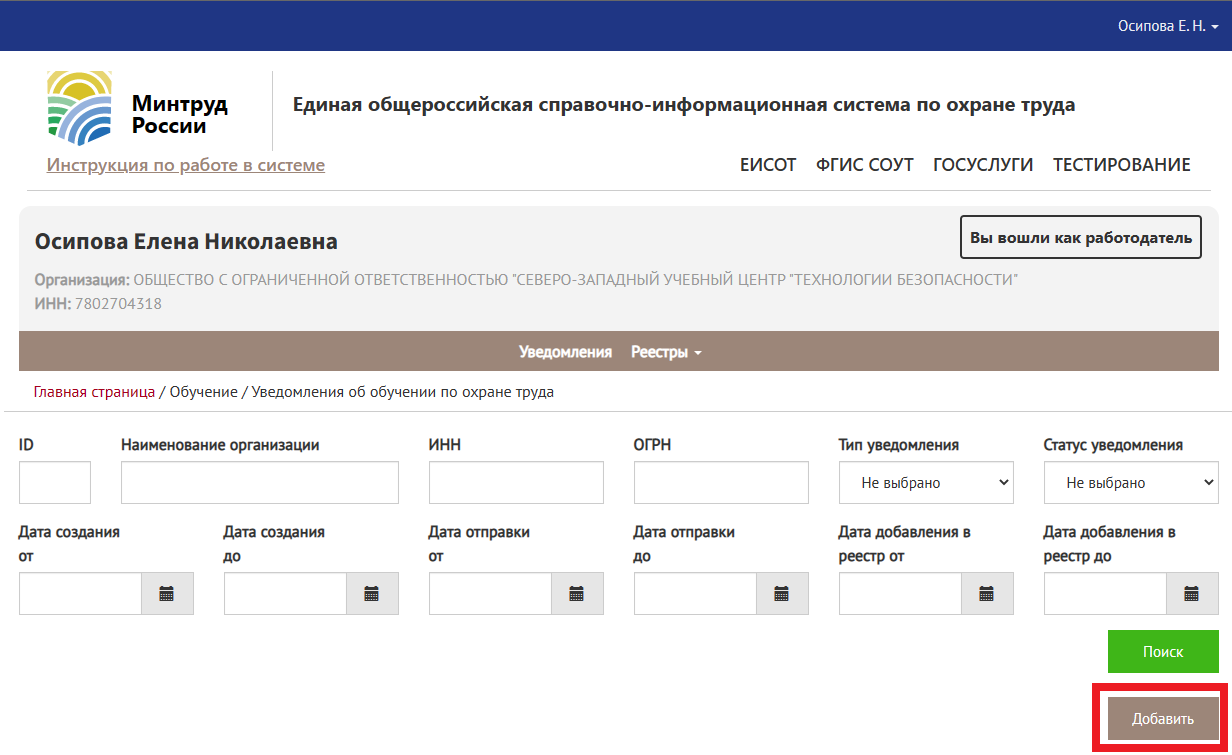Focus the Наименование организации field
The image size is (1232, 755).
[x=260, y=483]
